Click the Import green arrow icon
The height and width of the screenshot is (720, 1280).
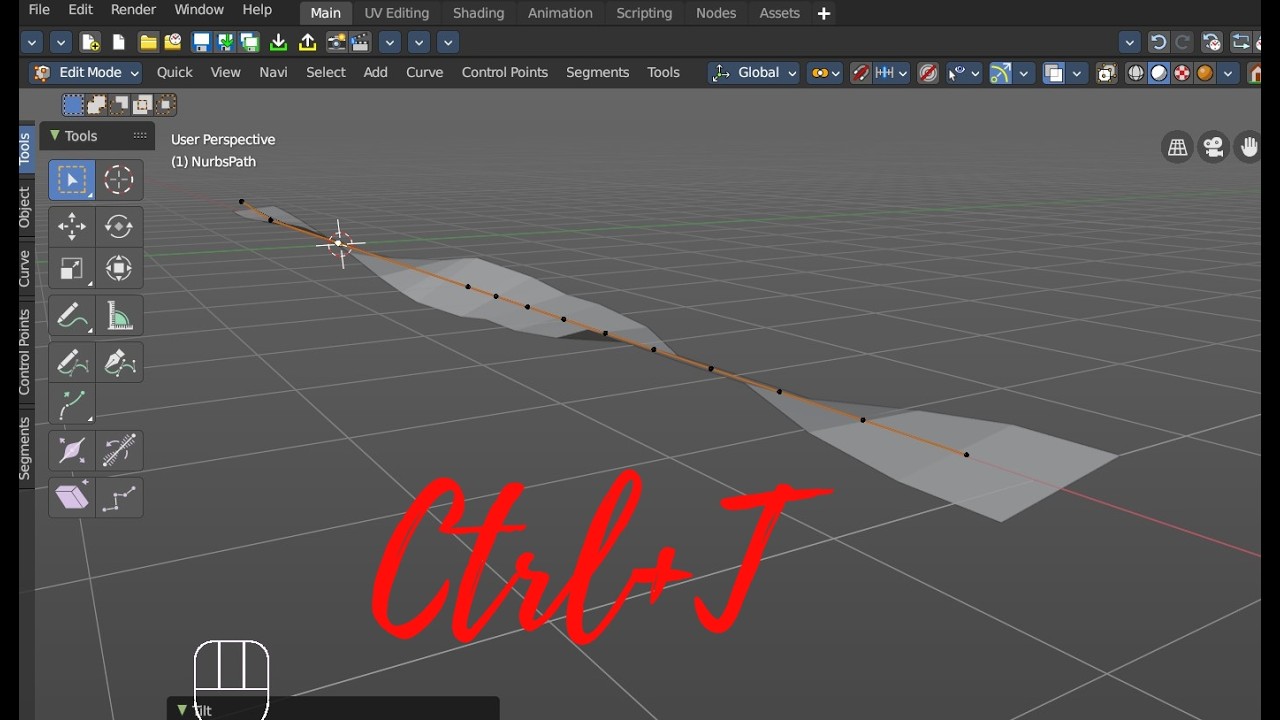tap(279, 42)
